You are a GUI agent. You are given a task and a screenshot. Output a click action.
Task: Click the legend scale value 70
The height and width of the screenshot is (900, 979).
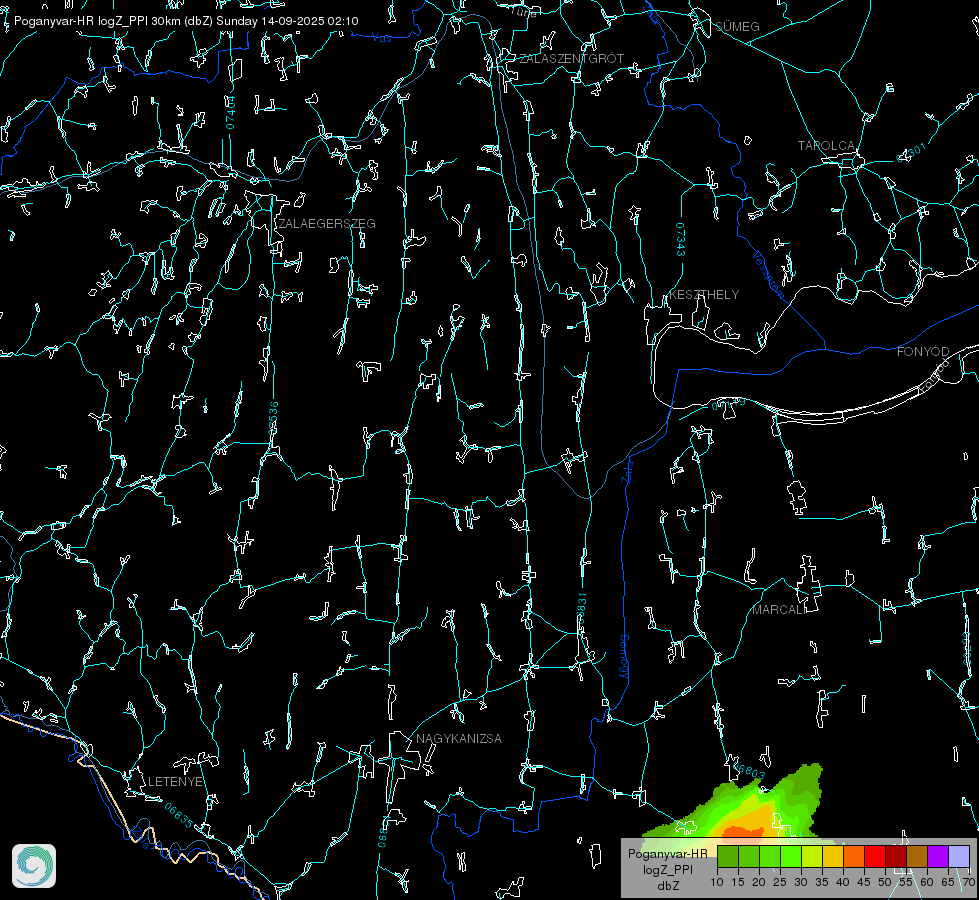click(968, 882)
